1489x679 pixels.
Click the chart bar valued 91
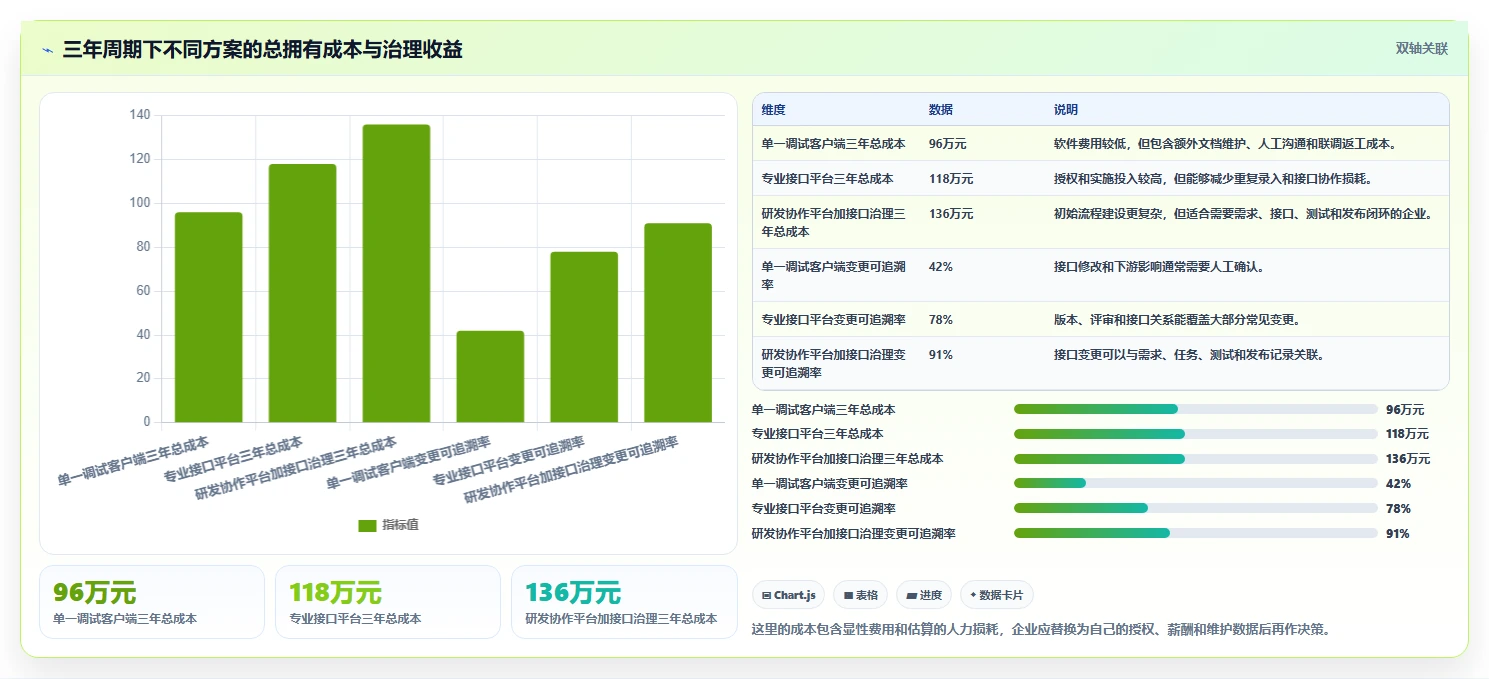coord(678,323)
